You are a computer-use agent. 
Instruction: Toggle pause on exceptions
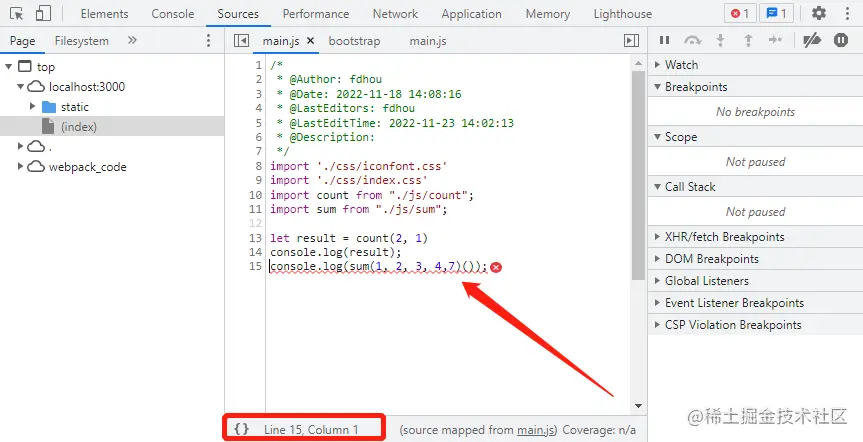click(x=840, y=40)
